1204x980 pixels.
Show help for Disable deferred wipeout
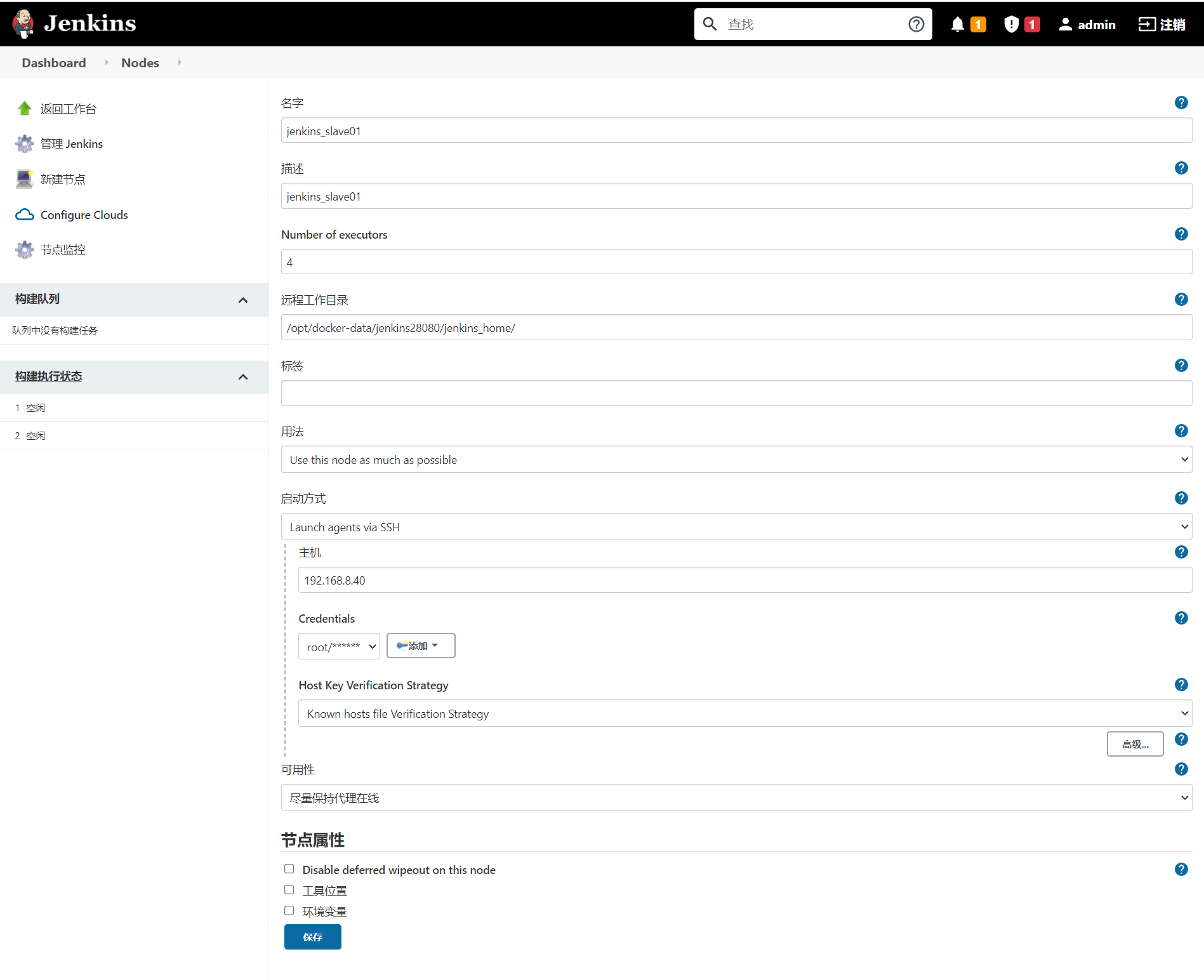1181,870
